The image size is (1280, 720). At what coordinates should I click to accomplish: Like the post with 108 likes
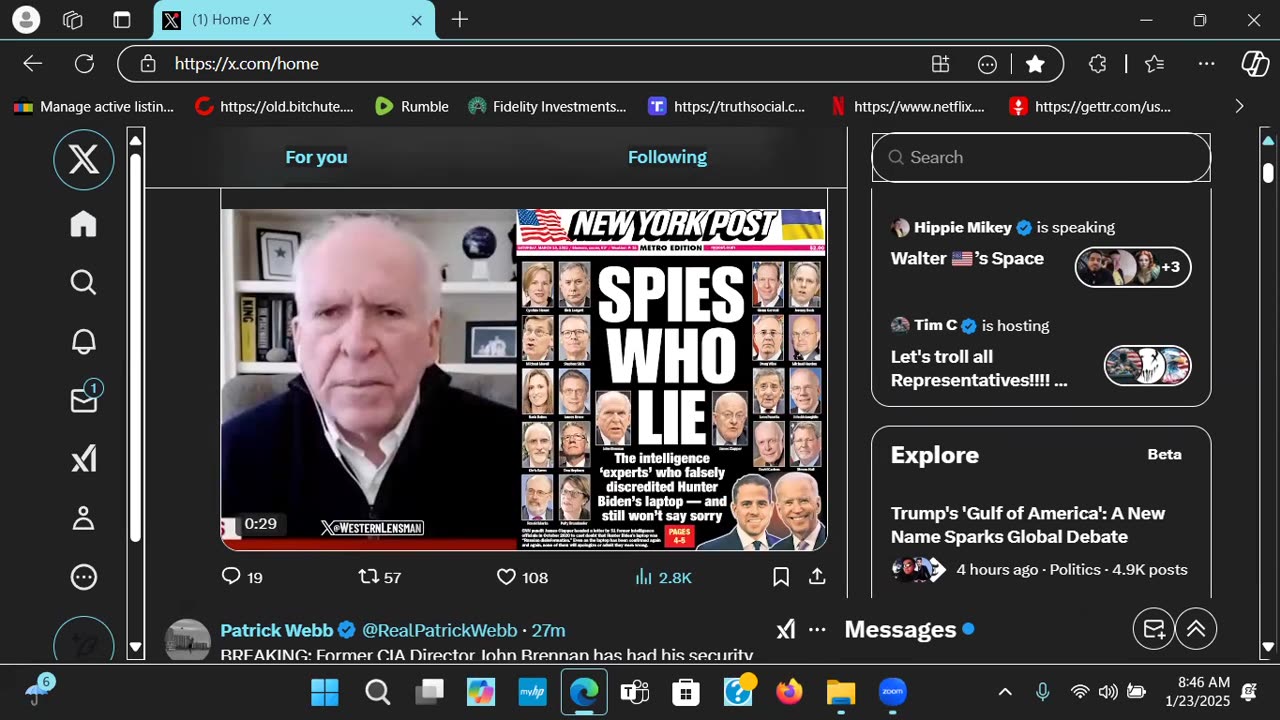tap(522, 577)
